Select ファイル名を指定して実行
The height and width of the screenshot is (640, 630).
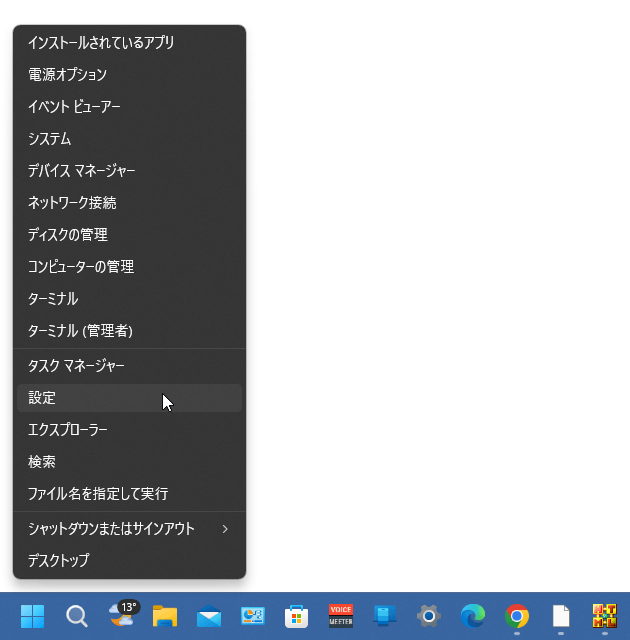(129, 494)
